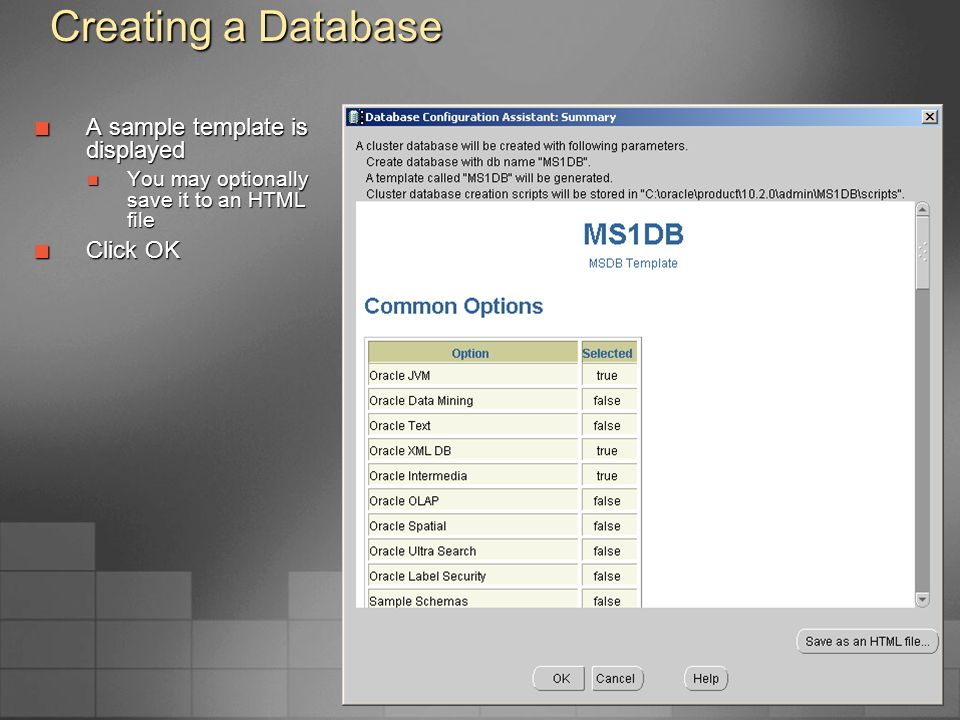This screenshot has height=720, width=960.
Task: Click Save as an HTML file button
Action: 867,641
